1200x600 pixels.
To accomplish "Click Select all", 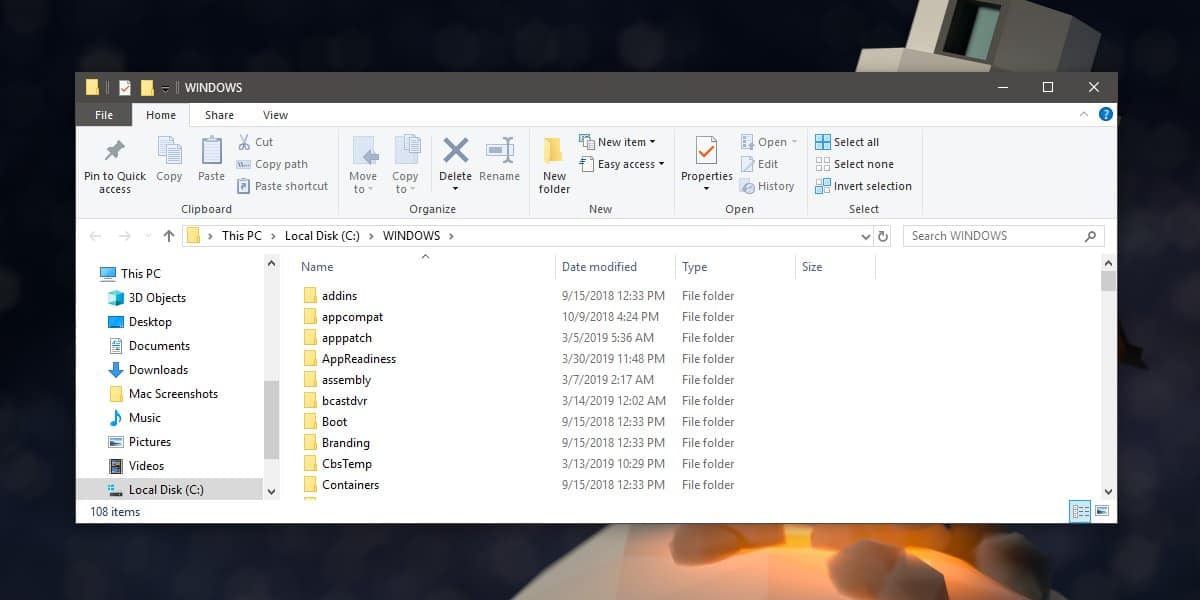I will (x=847, y=142).
